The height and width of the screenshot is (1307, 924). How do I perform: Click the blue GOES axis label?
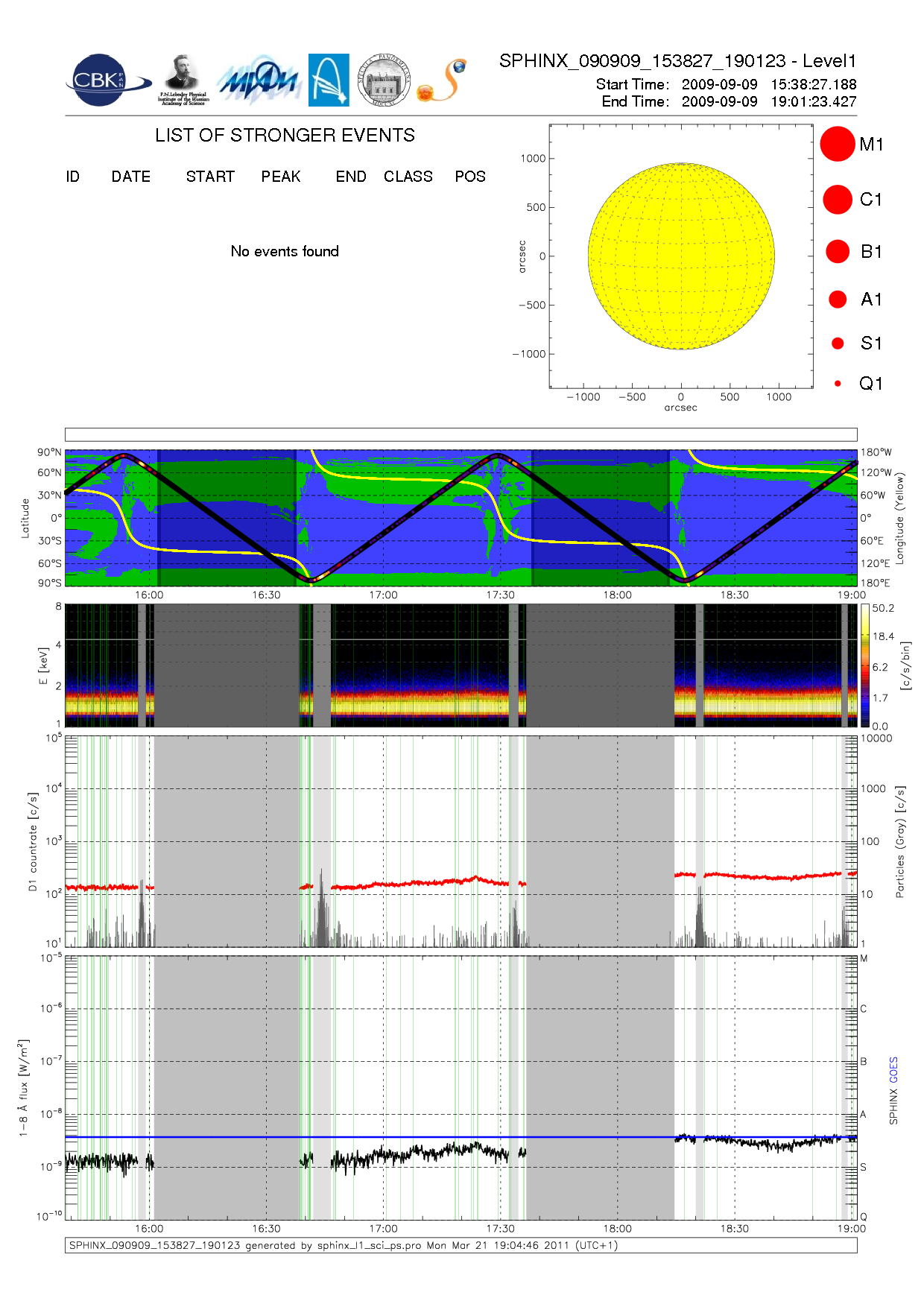click(x=893, y=1070)
